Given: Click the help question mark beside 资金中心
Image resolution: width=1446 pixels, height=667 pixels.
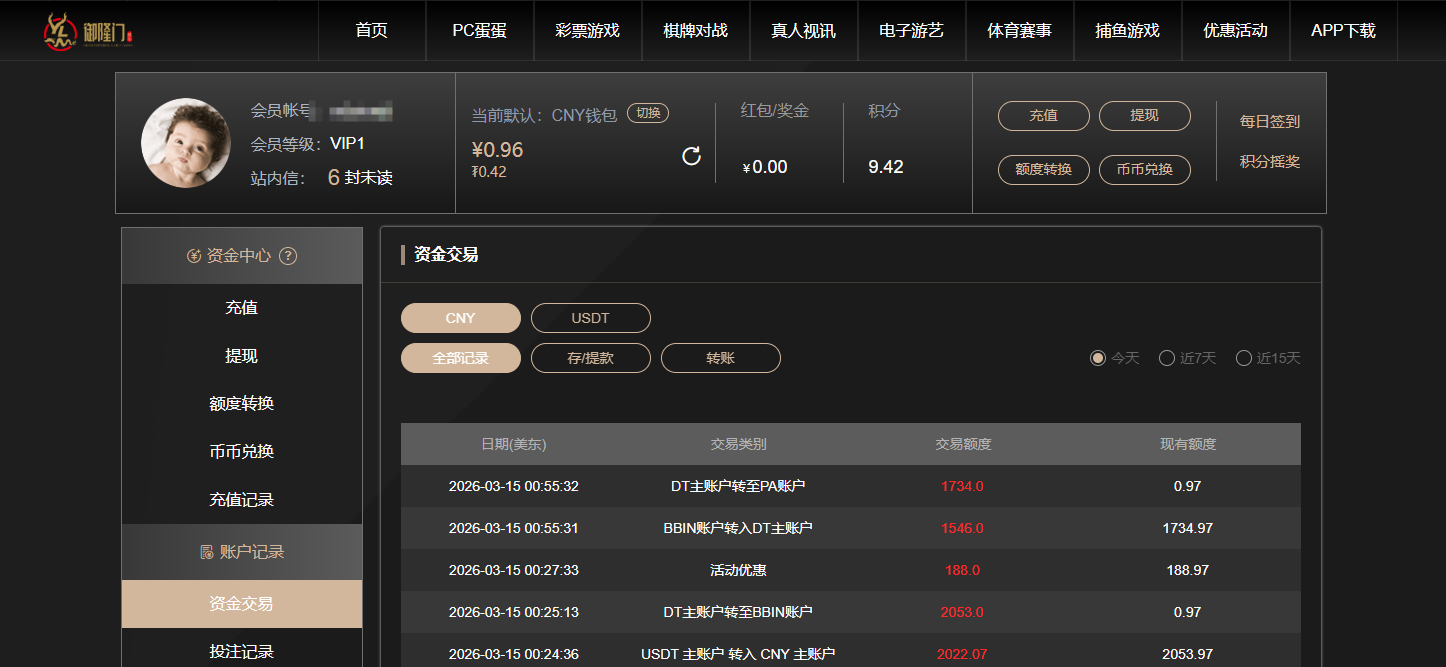Looking at the screenshot, I should [x=288, y=256].
